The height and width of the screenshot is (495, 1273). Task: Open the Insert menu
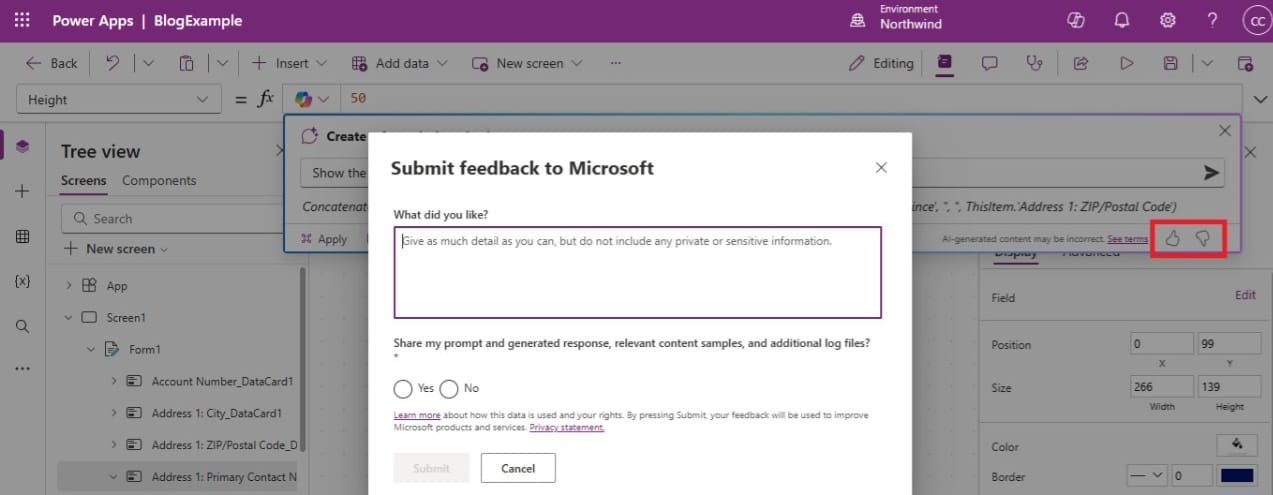pyautogui.click(x=280, y=63)
